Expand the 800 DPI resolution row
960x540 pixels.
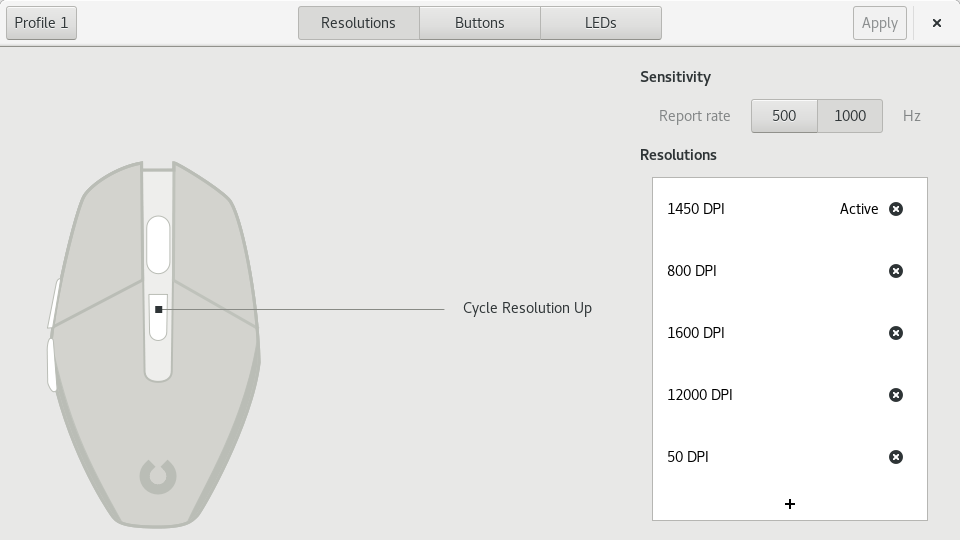pyautogui.click(x=760, y=271)
